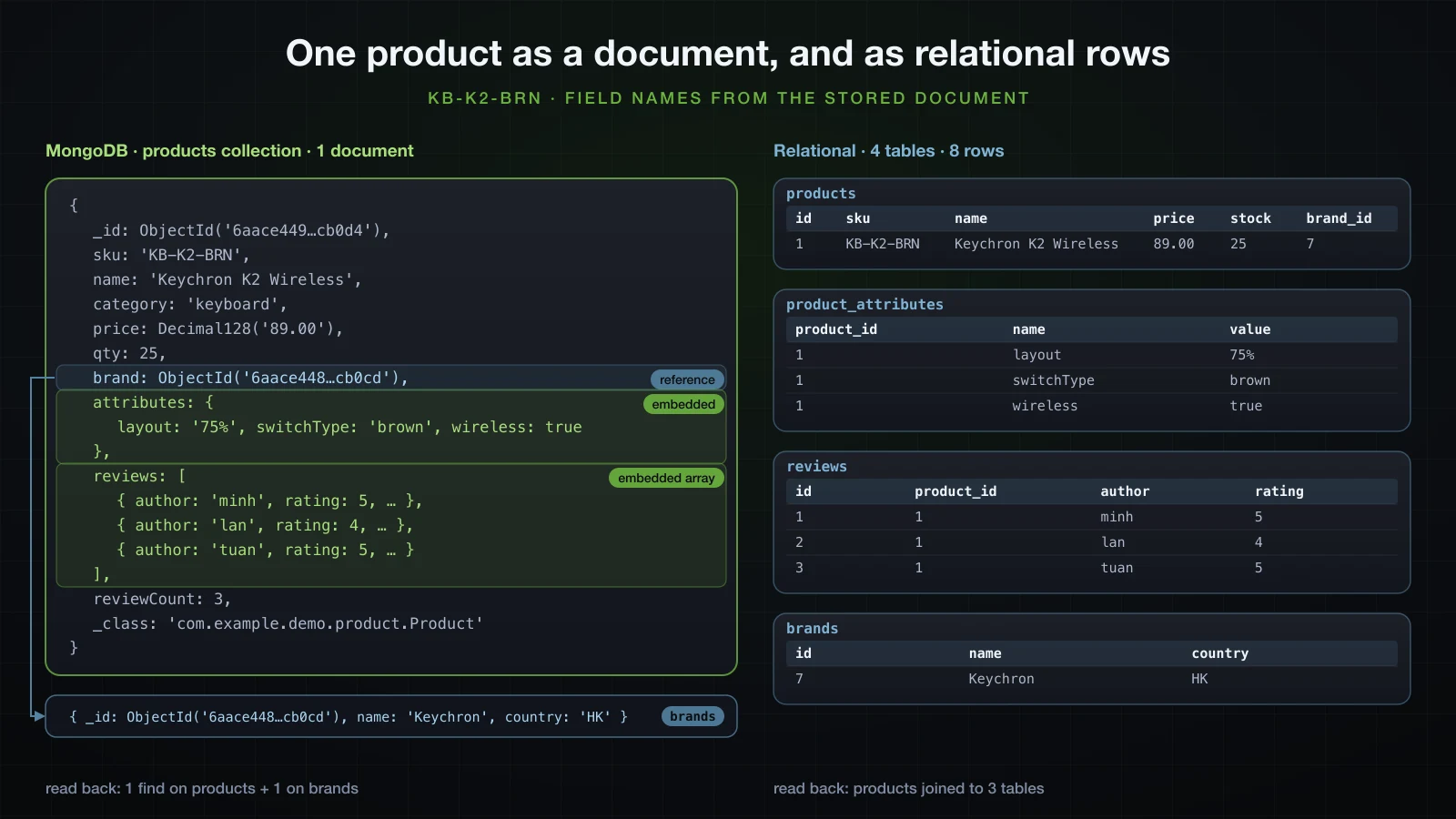This screenshot has width=1456, height=819.
Task: Click the 'brown' value cell
Action: coord(1250,380)
